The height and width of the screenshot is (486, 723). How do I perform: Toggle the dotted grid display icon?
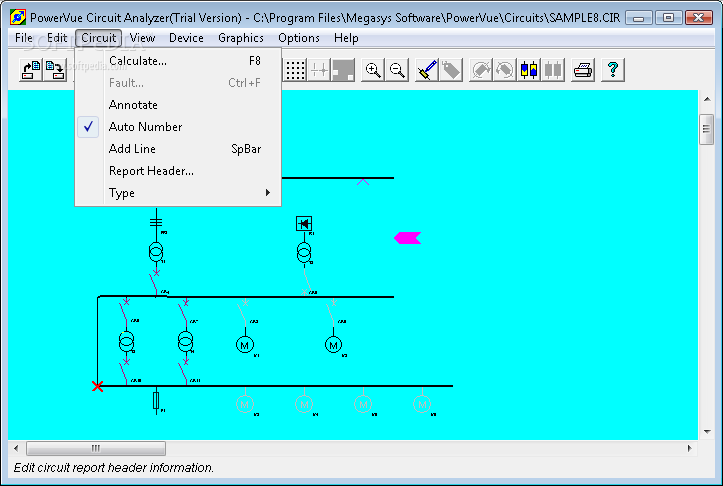point(296,70)
